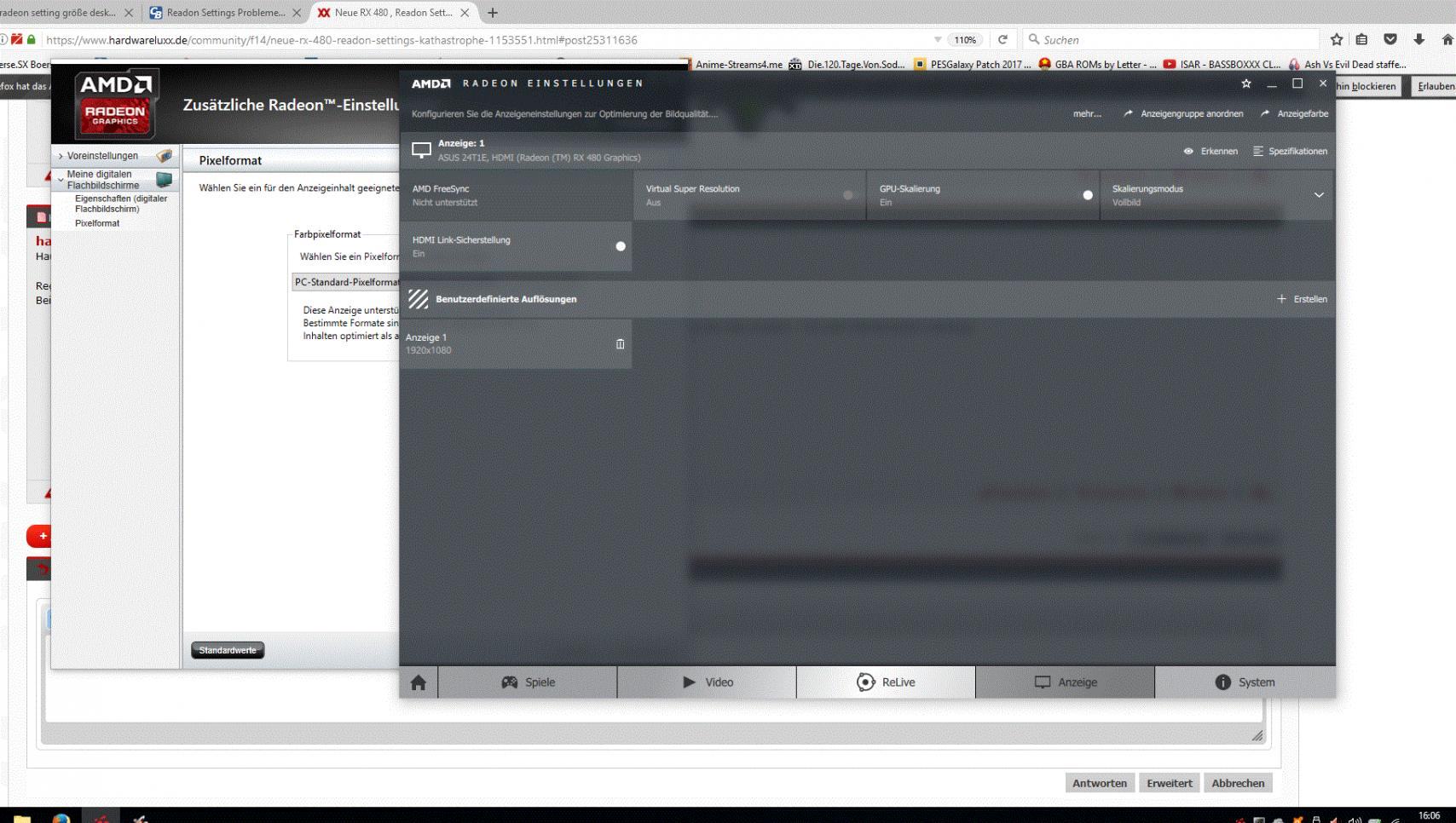Select the Anzeige tab
This screenshot has height=823, width=1456.
point(1065,682)
